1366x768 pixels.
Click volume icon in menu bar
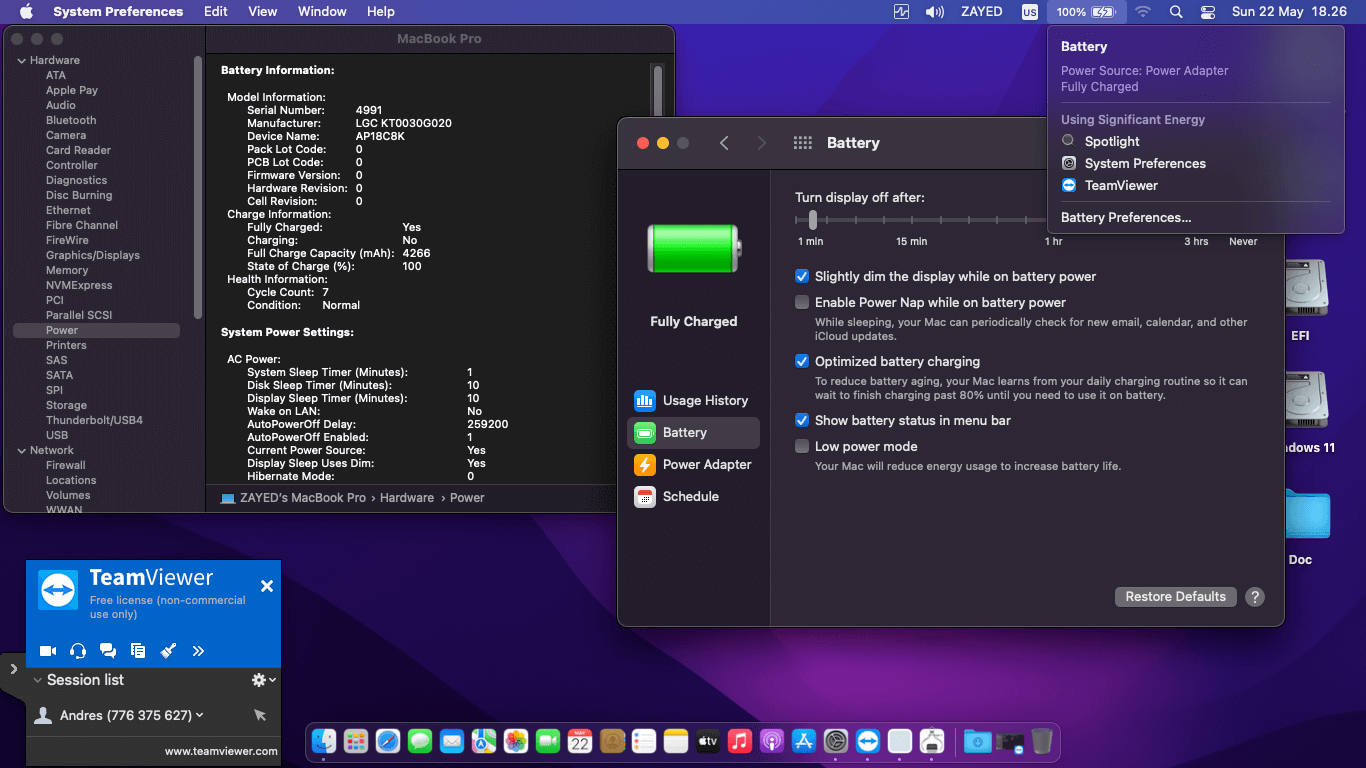tap(935, 12)
